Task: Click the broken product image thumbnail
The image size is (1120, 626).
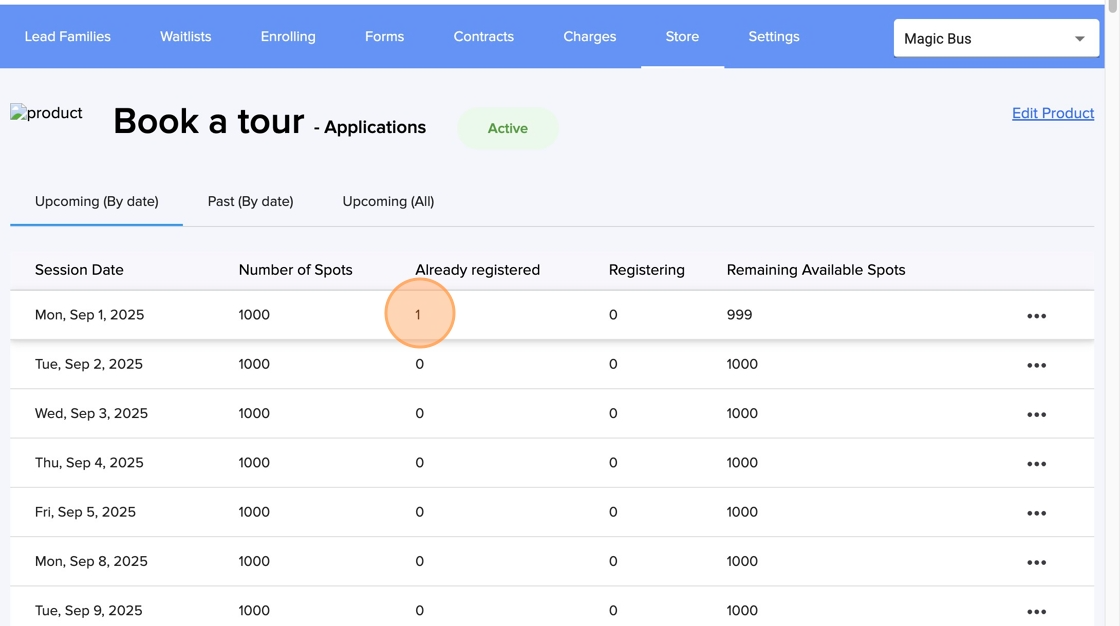Action: [x=46, y=113]
